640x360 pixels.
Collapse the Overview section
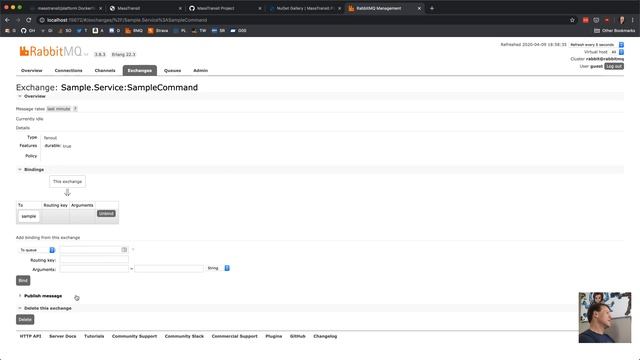[34, 96]
